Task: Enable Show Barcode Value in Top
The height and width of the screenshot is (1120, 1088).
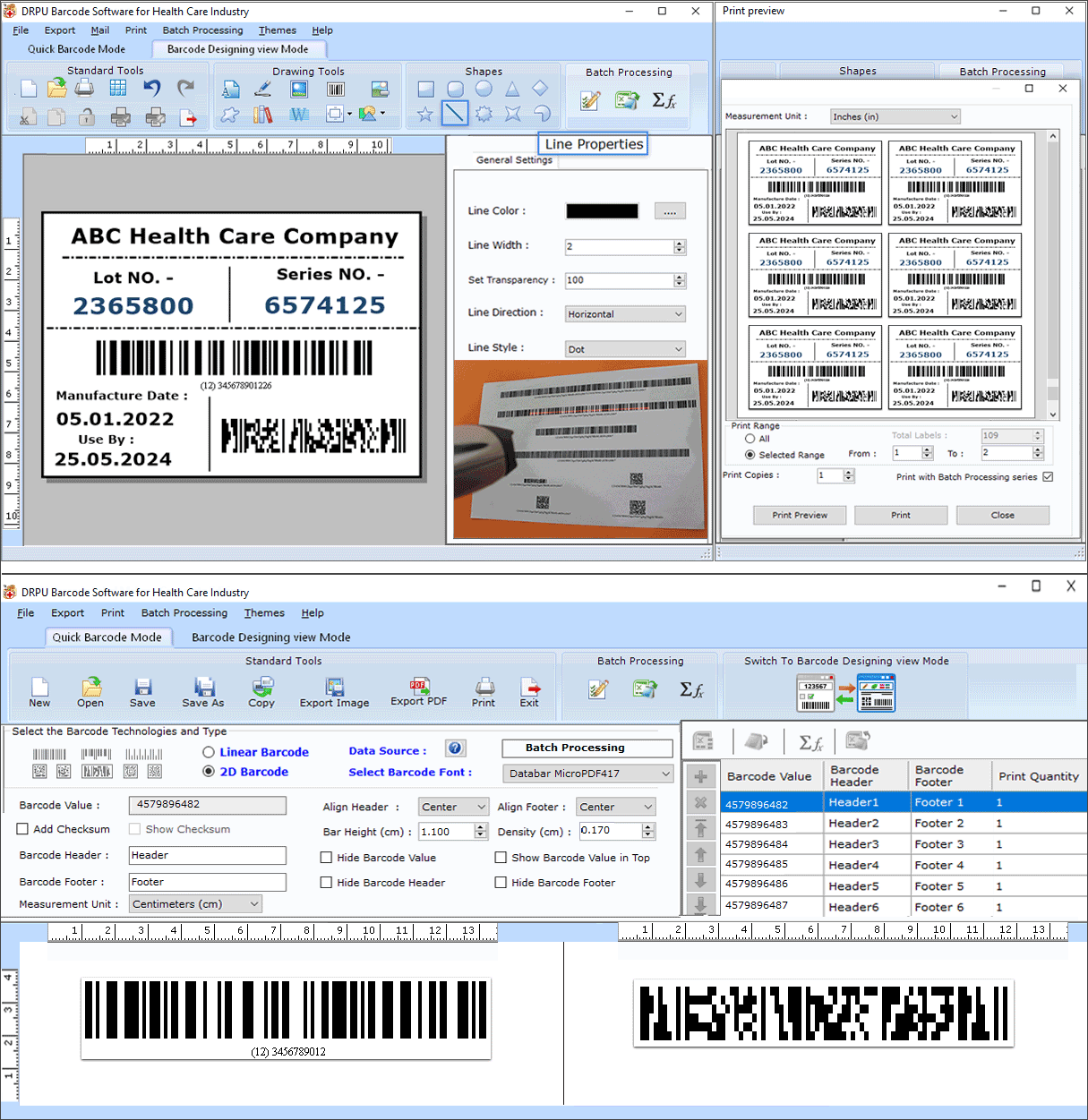Action: pyautogui.click(x=501, y=858)
